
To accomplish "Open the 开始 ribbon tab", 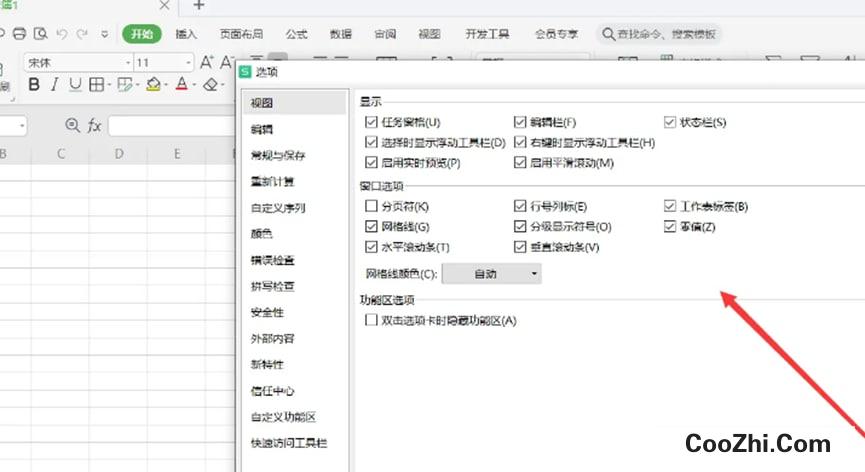I will tap(142, 34).
